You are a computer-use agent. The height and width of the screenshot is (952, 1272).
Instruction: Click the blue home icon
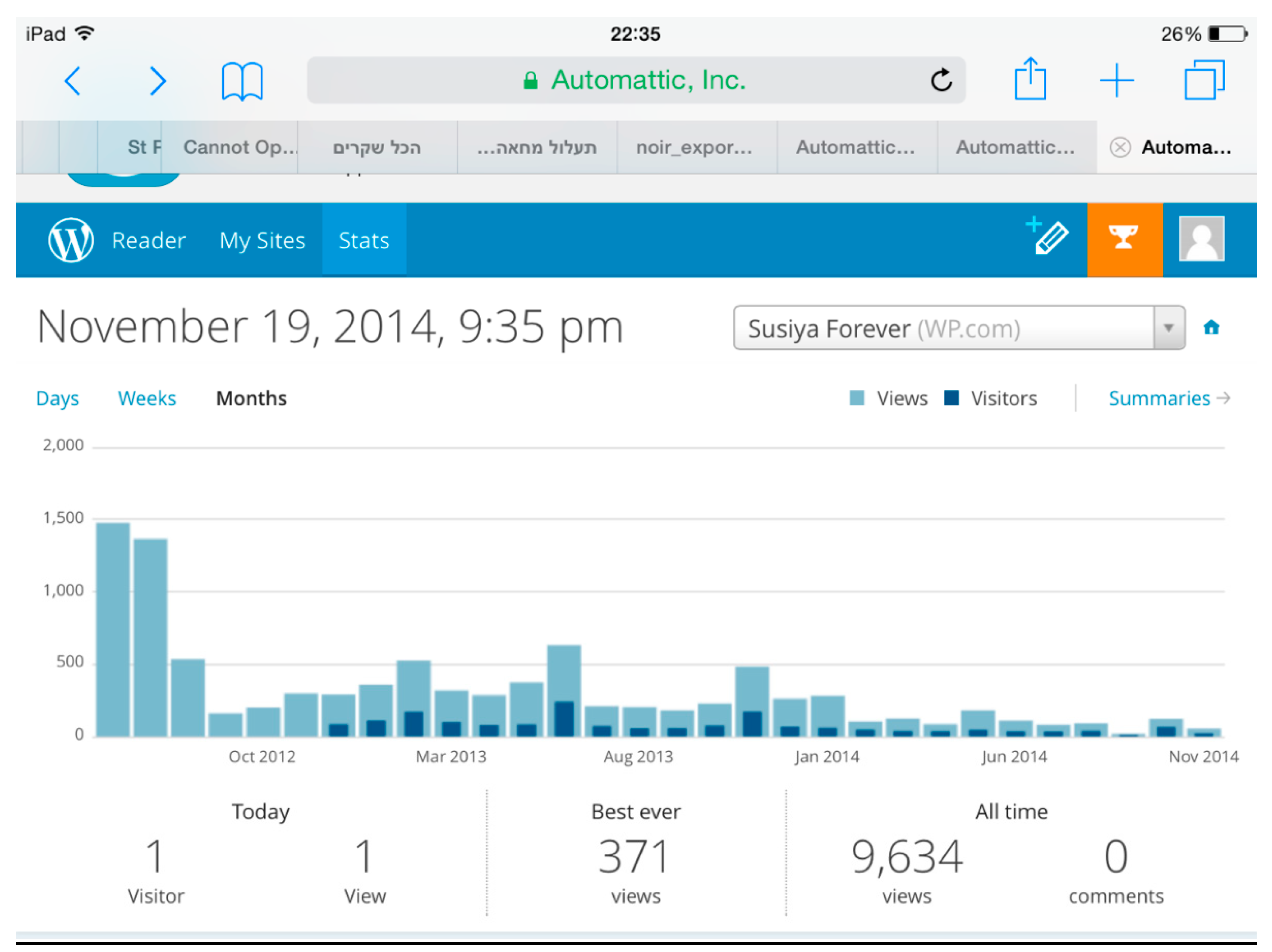(1211, 328)
